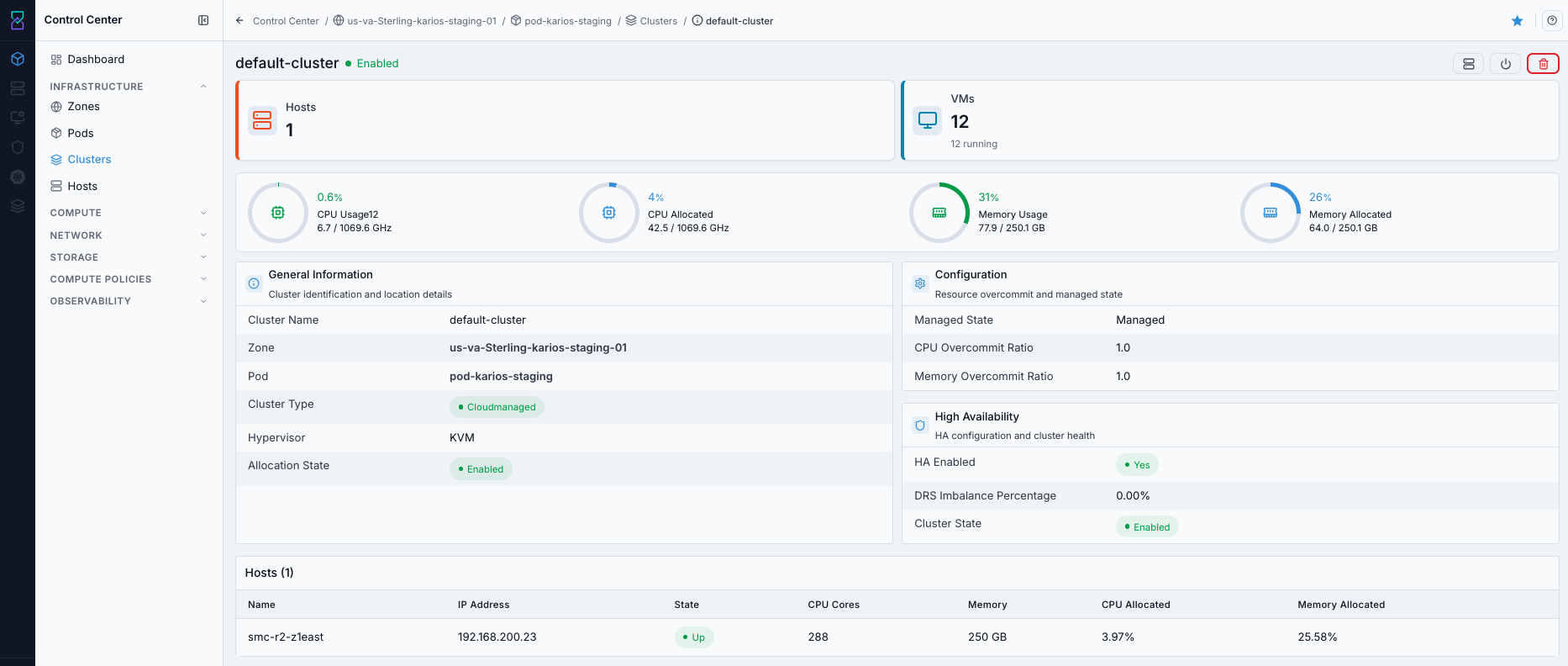The image size is (1568, 666).
Task: Go back using the breadcrumb arrow
Action: click(x=239, y=21)
